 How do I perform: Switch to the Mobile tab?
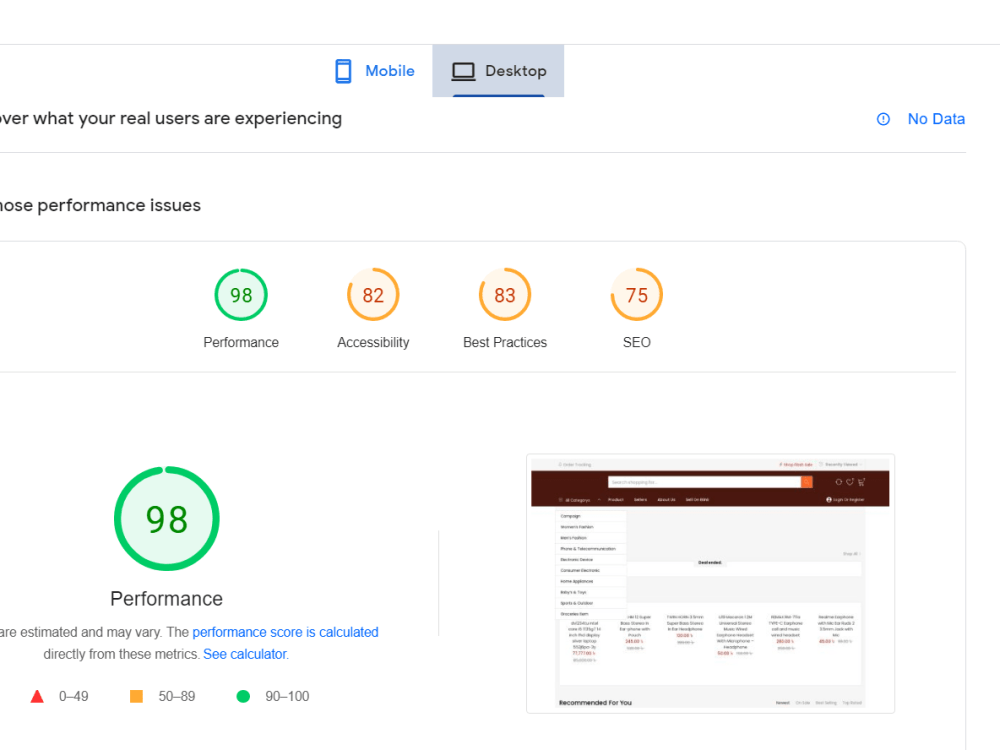(375, 71)
